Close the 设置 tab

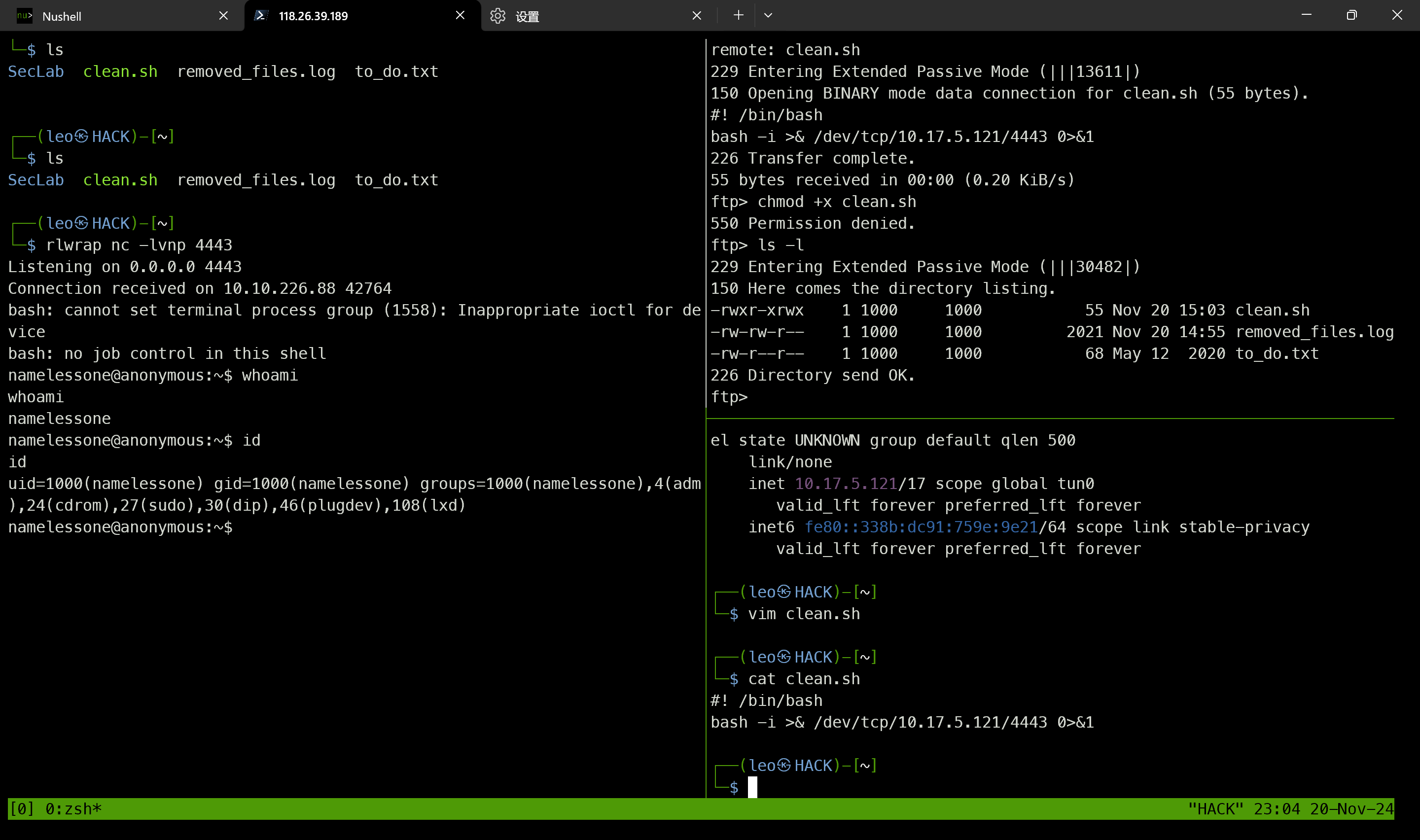click(697, 16)
